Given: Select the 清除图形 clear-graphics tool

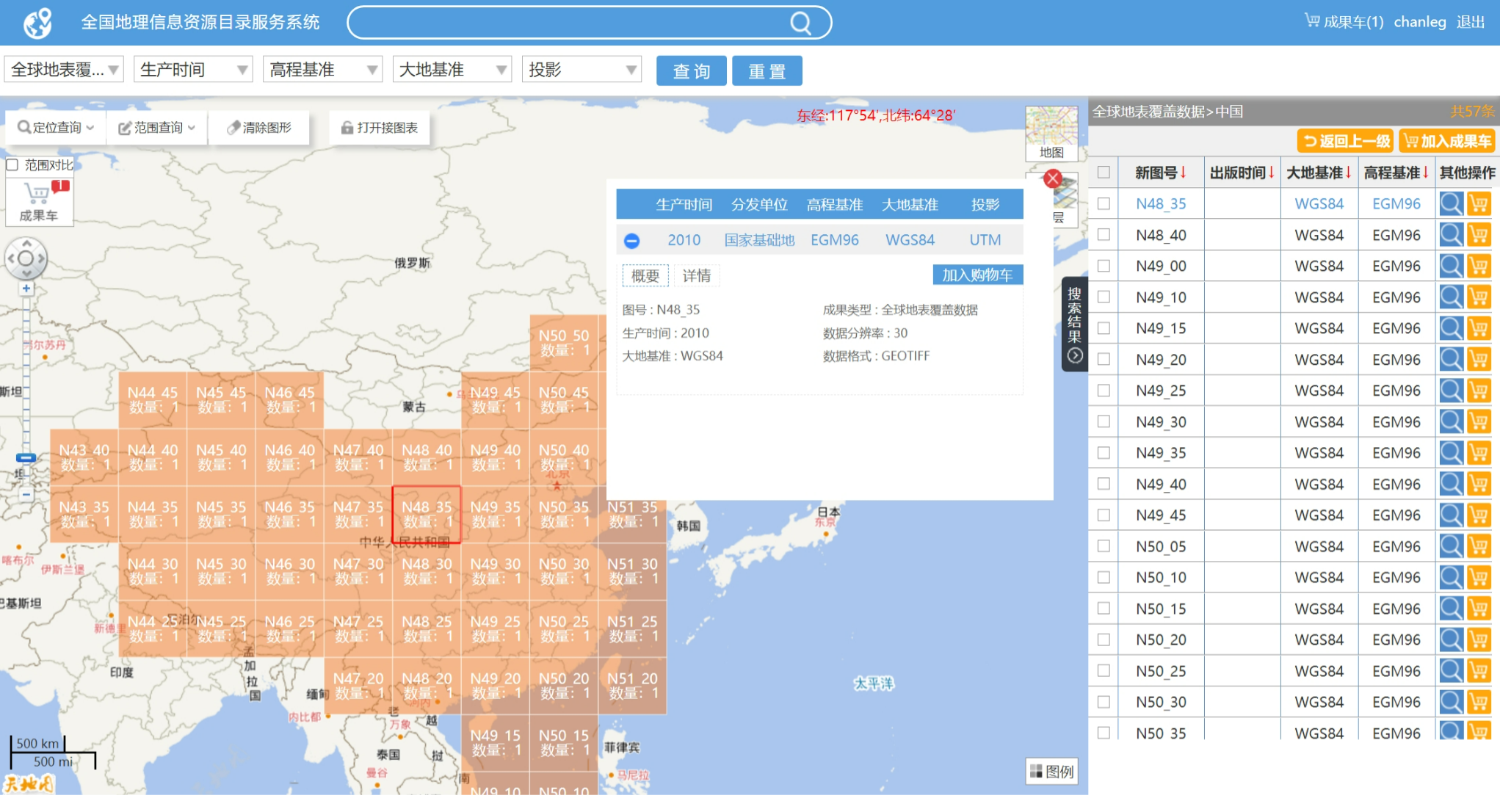Looking at the screenshot, I should coord(258,126).
